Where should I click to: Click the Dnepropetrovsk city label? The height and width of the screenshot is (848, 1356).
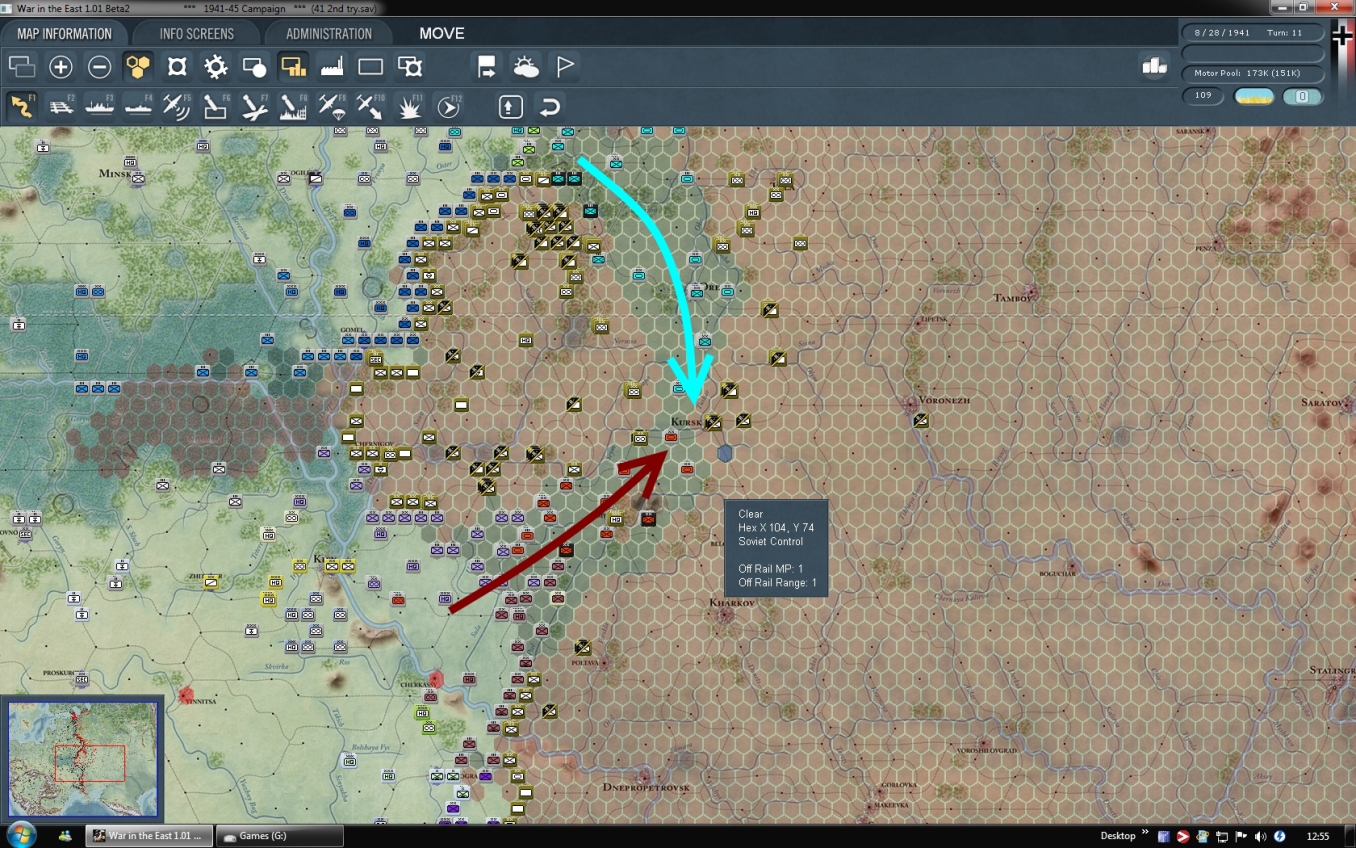tap(647, 788)
